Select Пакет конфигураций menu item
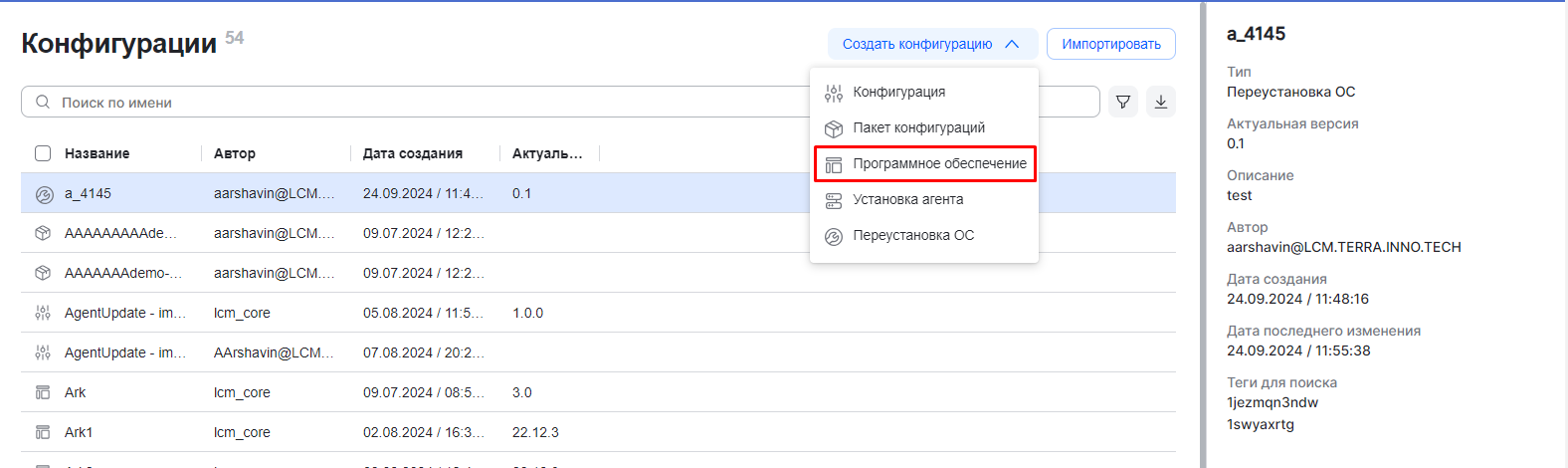 tap(918, 127)
